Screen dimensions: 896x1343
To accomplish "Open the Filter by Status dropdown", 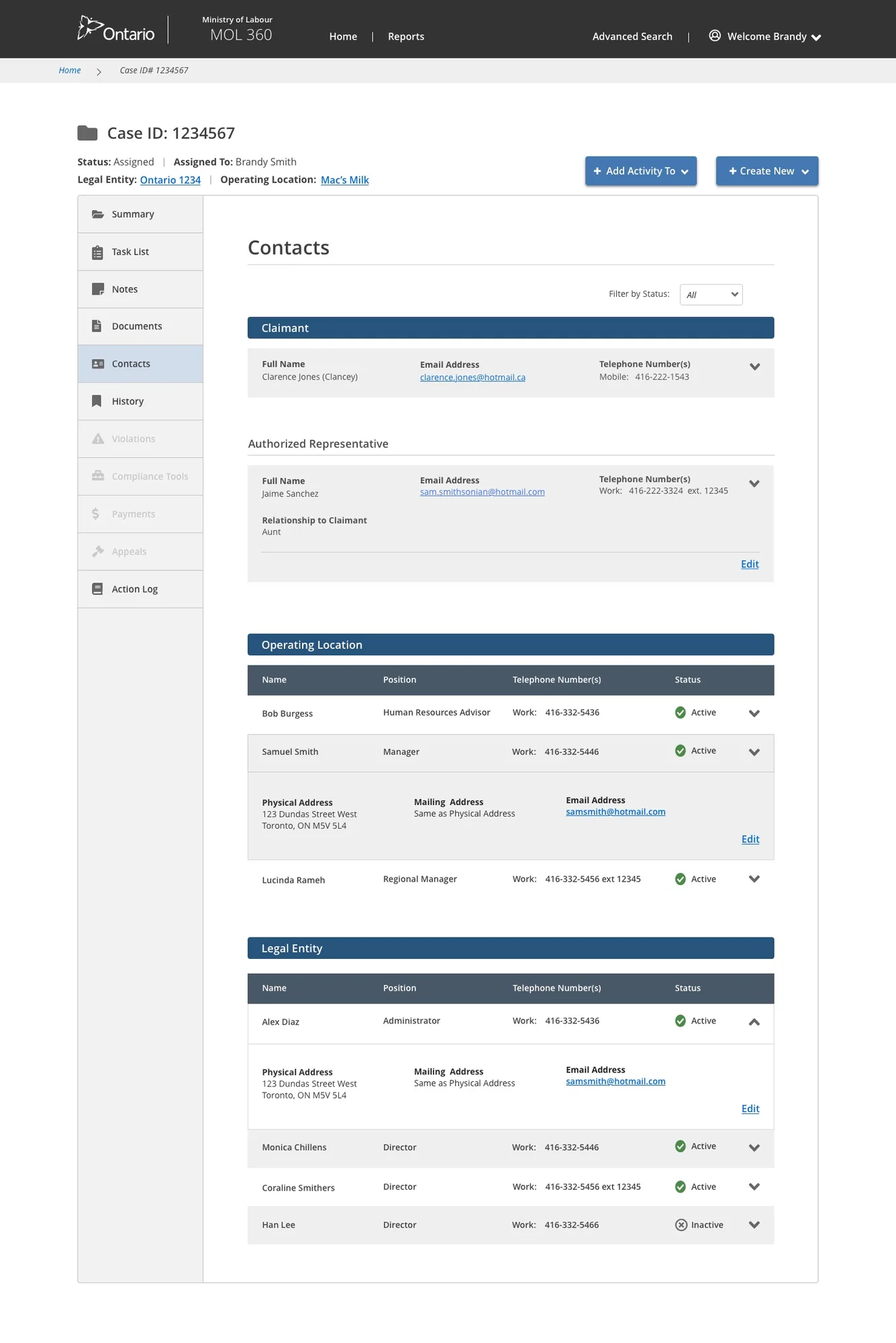I will (711, 295).
